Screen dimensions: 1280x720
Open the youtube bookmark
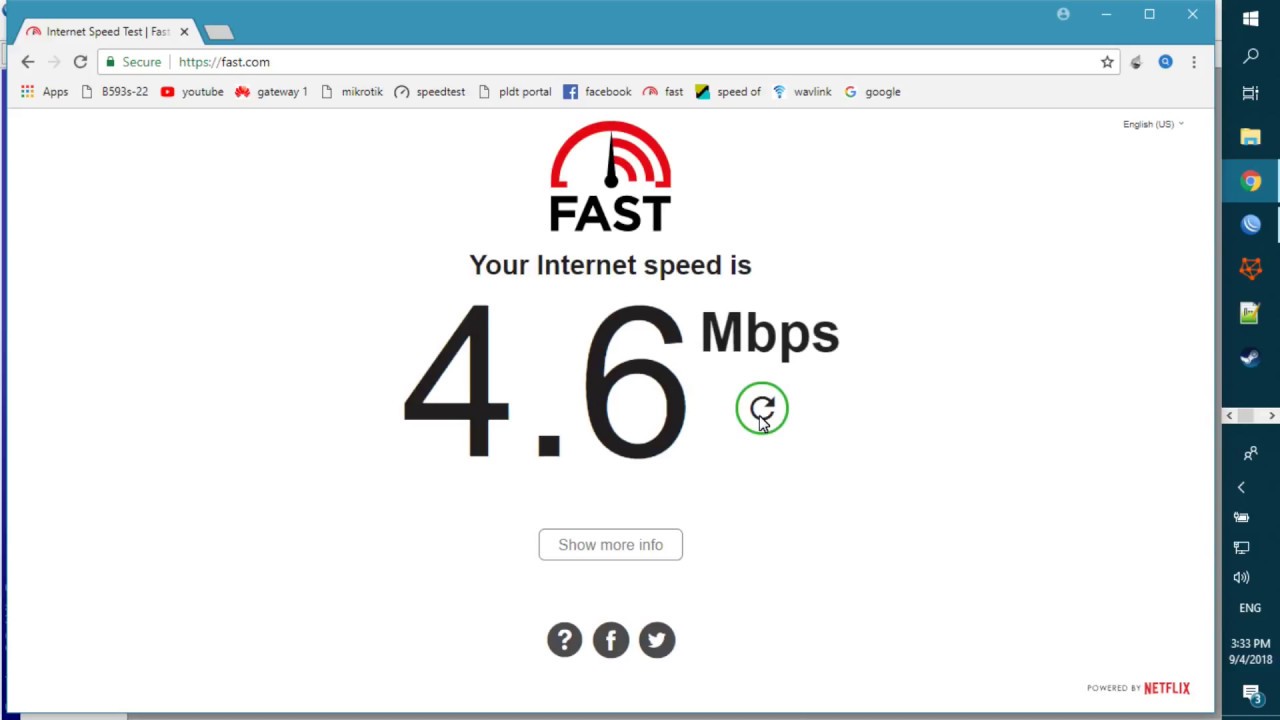(192, 92)
